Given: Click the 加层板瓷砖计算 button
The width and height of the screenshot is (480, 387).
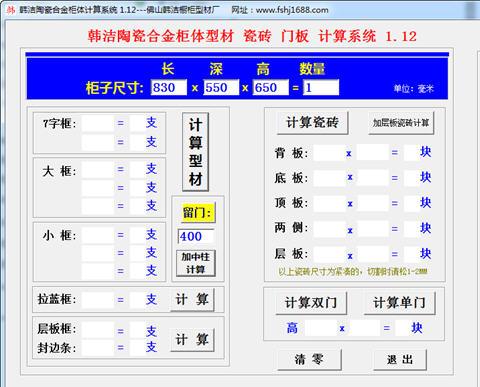Looking at the screenshot, I should (x=401, y=123).
